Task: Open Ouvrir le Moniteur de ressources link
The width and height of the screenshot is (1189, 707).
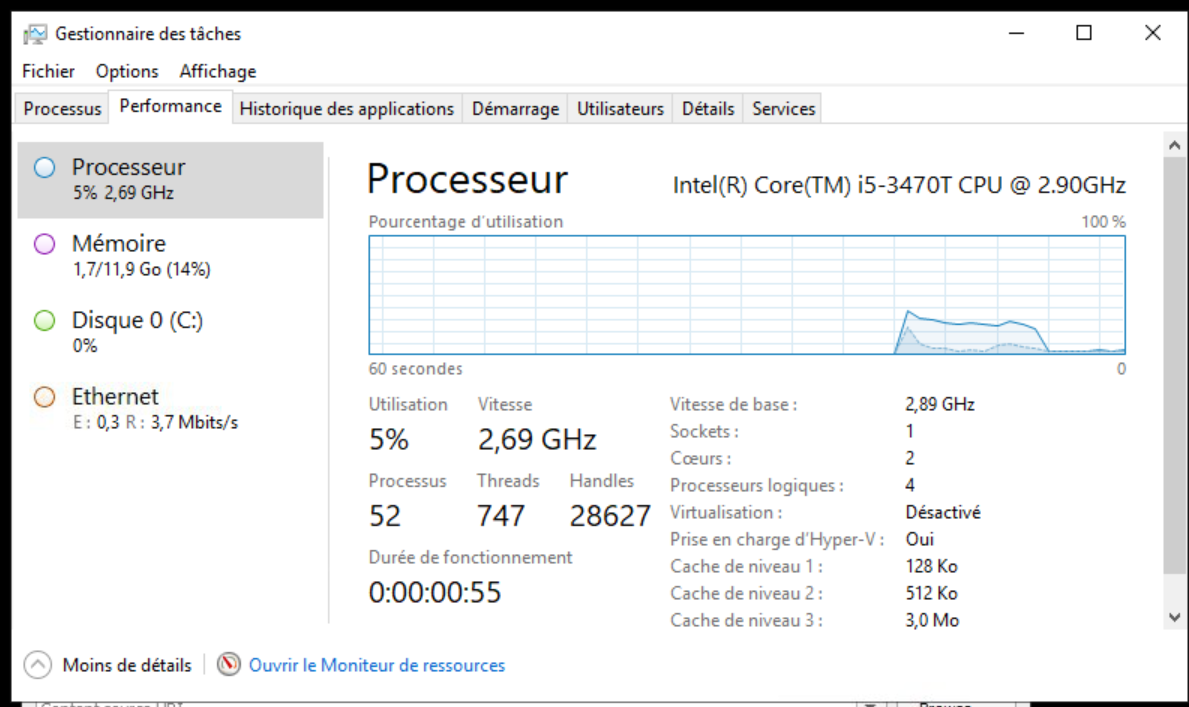Action: click(x=377, y=665)
